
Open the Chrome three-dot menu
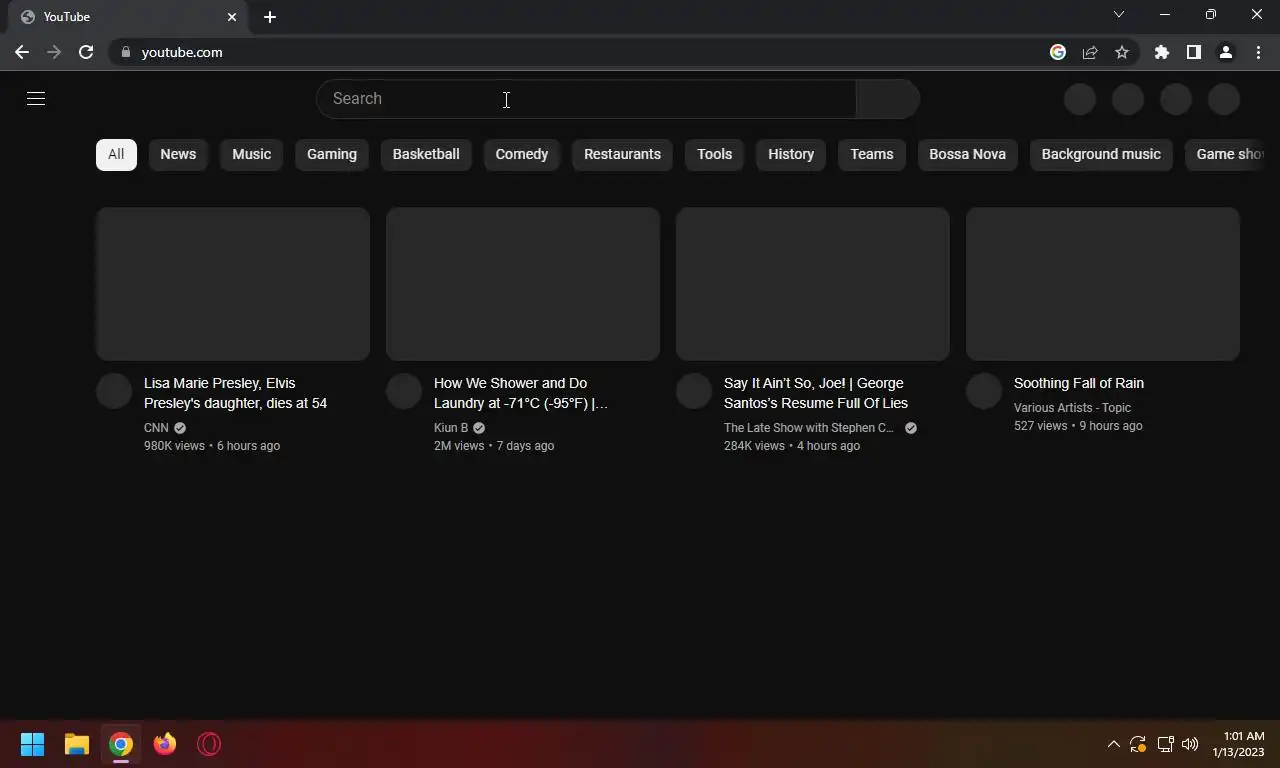1257,52
